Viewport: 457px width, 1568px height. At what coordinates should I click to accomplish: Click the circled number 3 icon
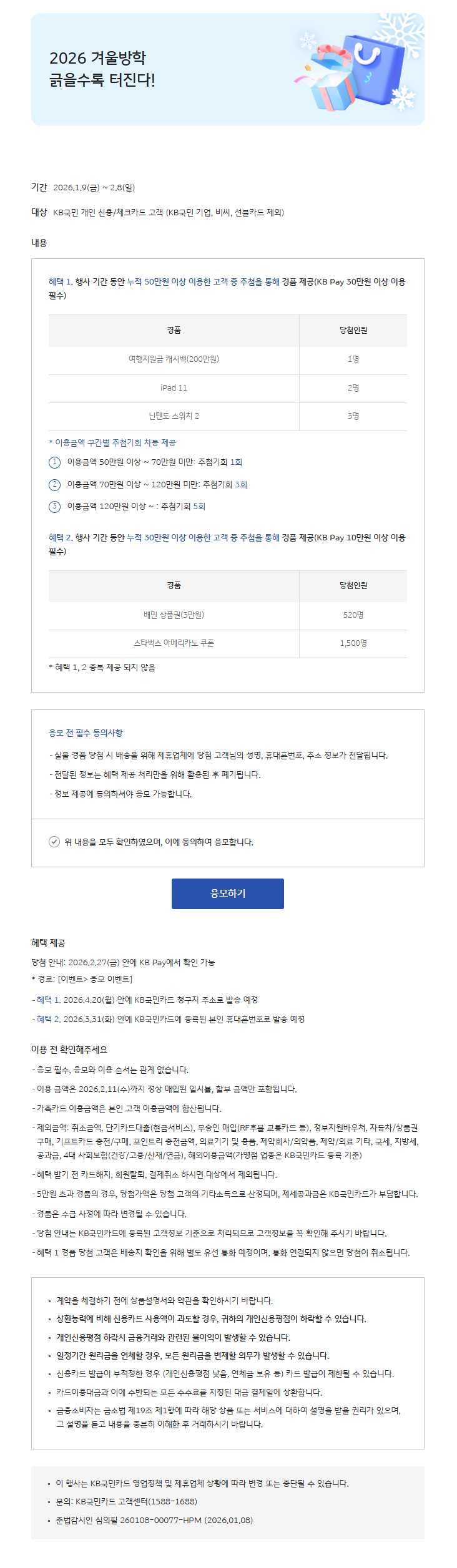click(x=54, y=506)
